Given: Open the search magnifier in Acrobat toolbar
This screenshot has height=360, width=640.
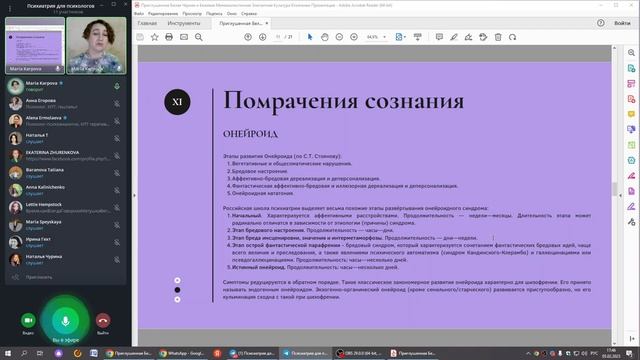Looking at the screenshot, I should point(199,37).
